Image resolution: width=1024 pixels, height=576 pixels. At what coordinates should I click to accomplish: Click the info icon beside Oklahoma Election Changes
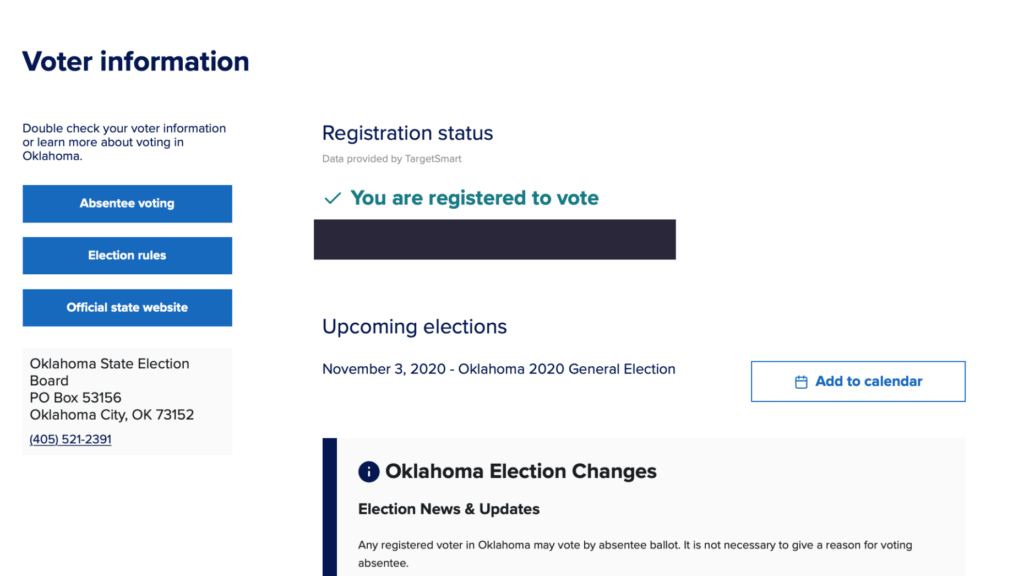tap(368, 472)
